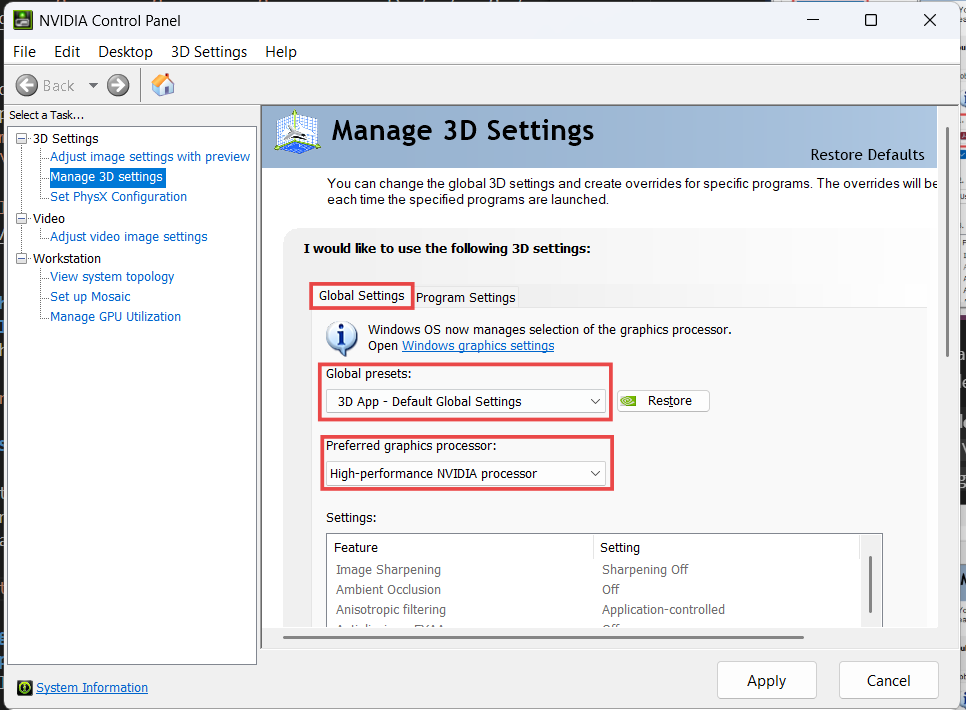Click the System Information icon
This screenshot has width=966, height=710.
point(25,688)
